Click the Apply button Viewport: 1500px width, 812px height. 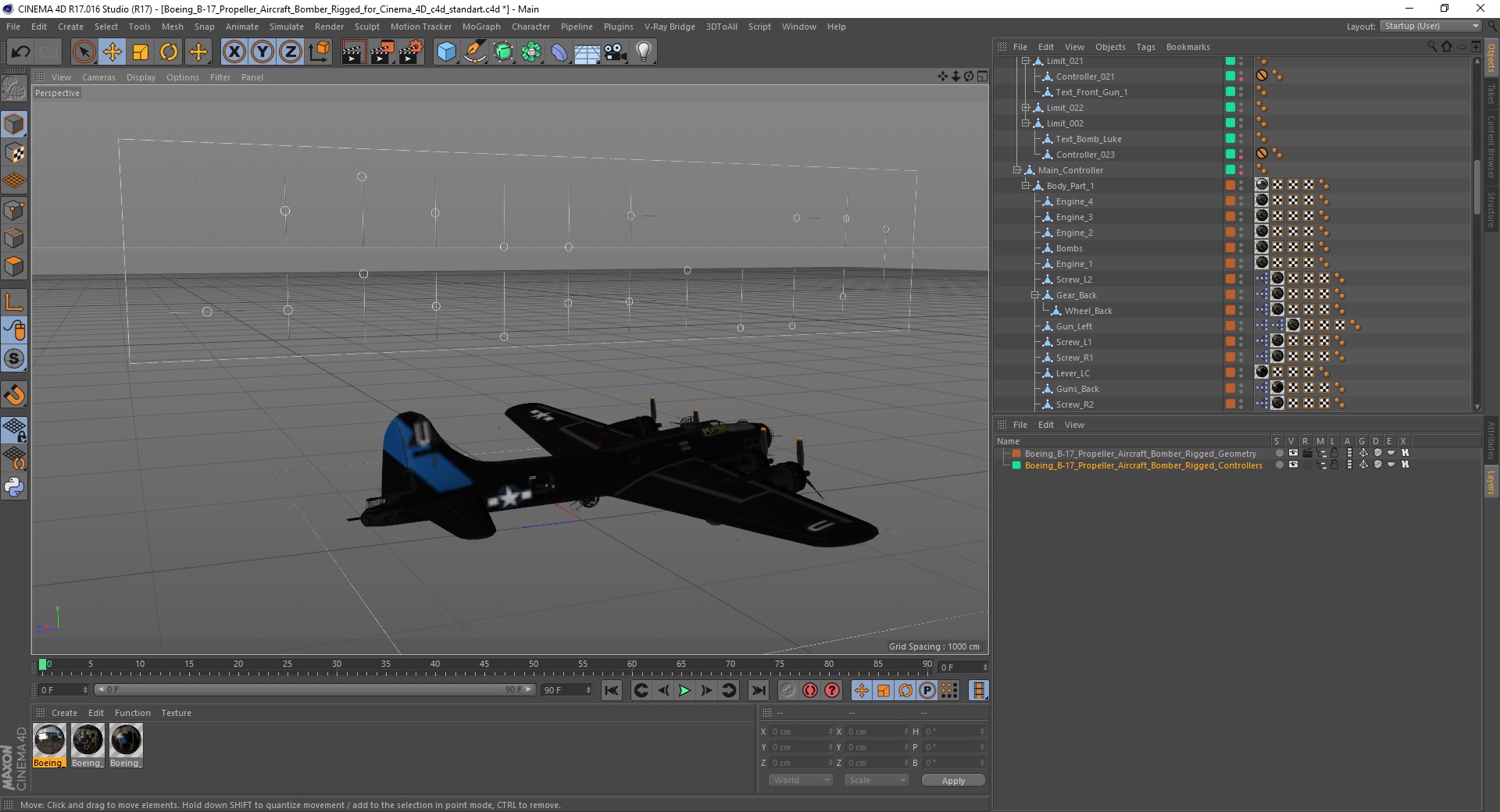click(953, 780)
